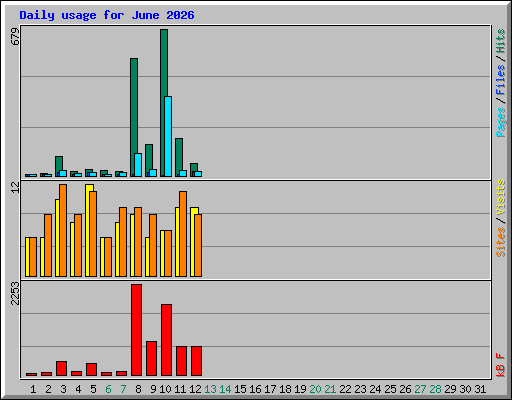Screen dimensions: 512x400
Task: Select day label 1 on the x-axis
Action: tap(33, 389)
